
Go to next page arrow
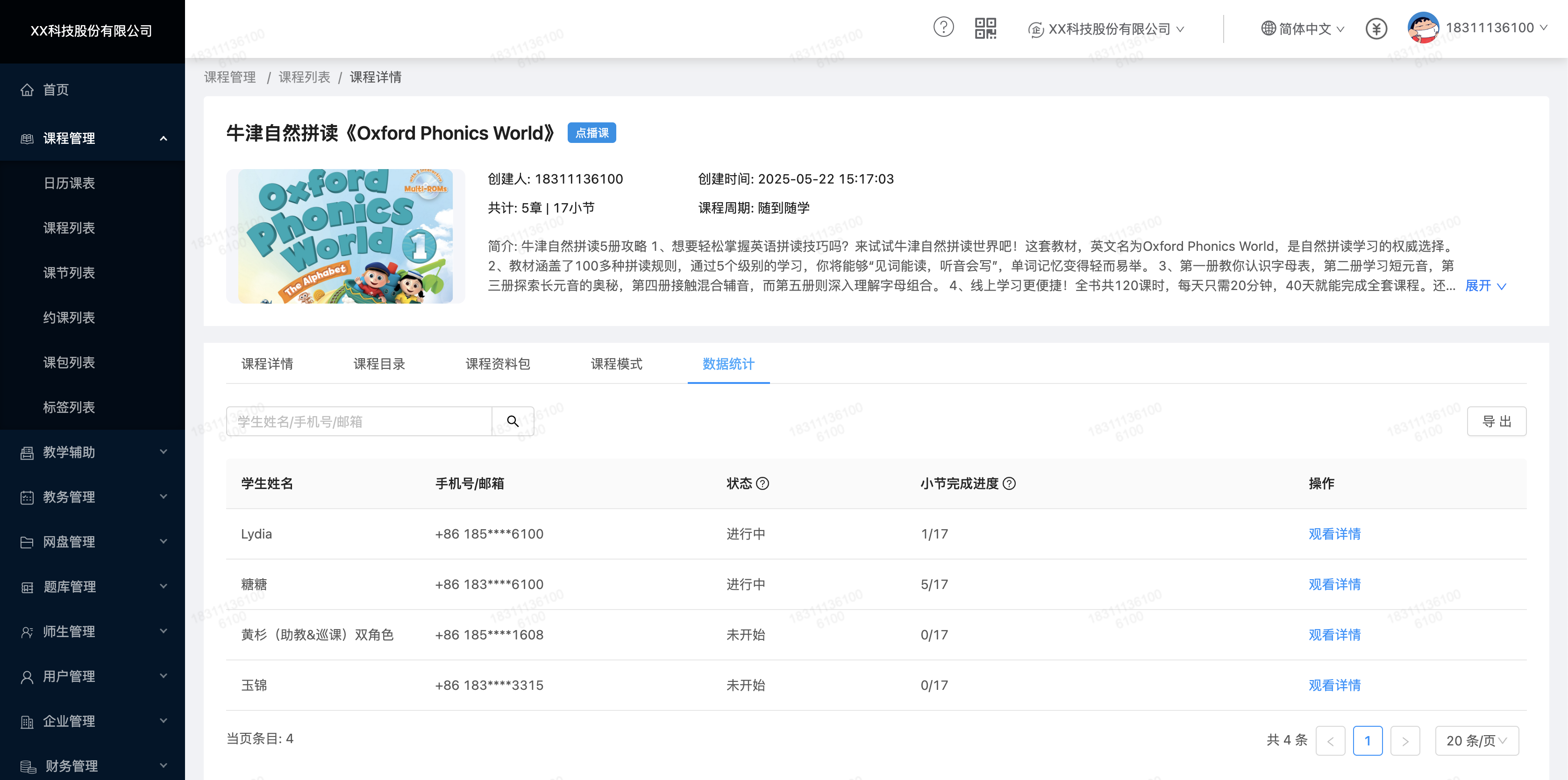click(x=1404, y=740)
